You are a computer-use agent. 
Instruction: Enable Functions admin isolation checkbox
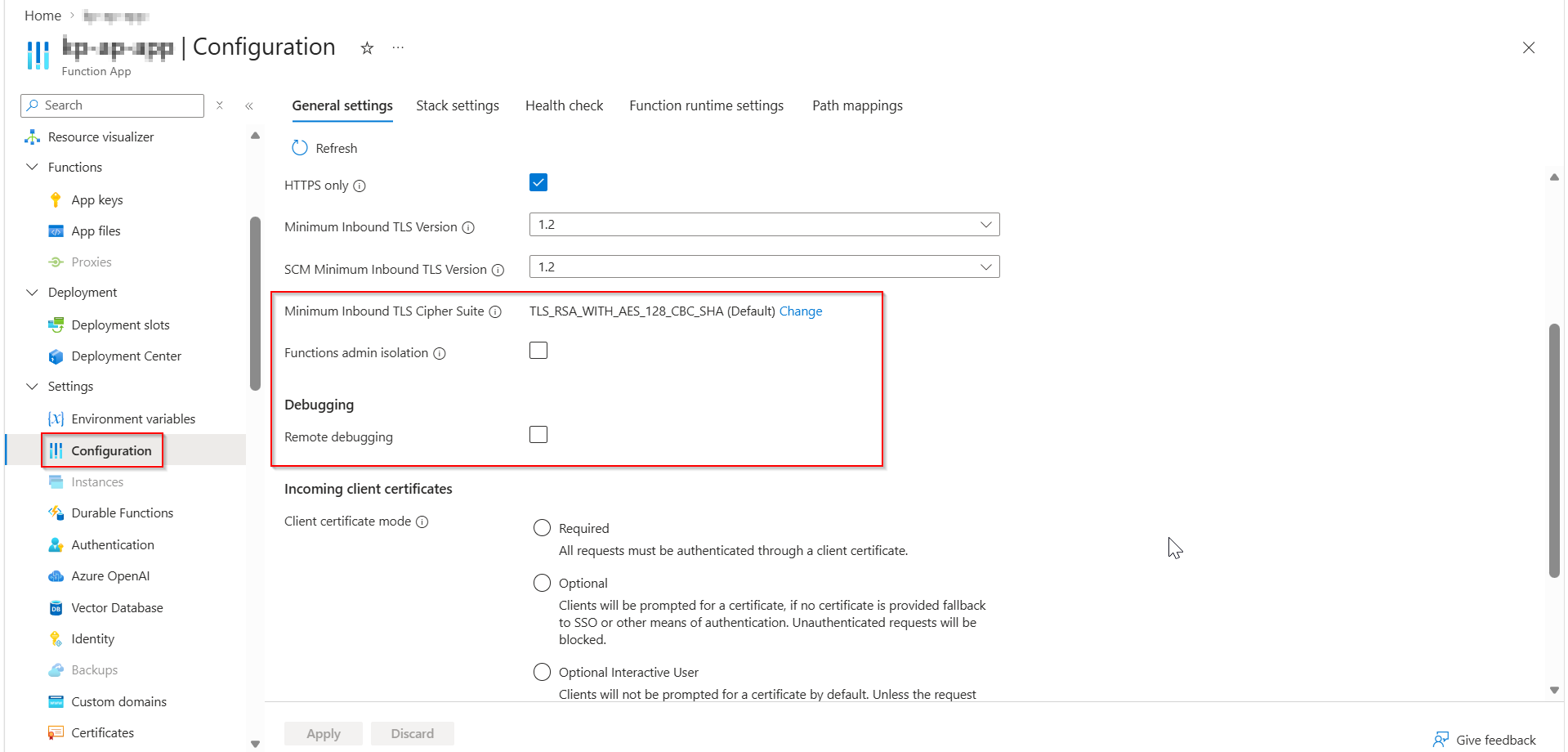538,351
